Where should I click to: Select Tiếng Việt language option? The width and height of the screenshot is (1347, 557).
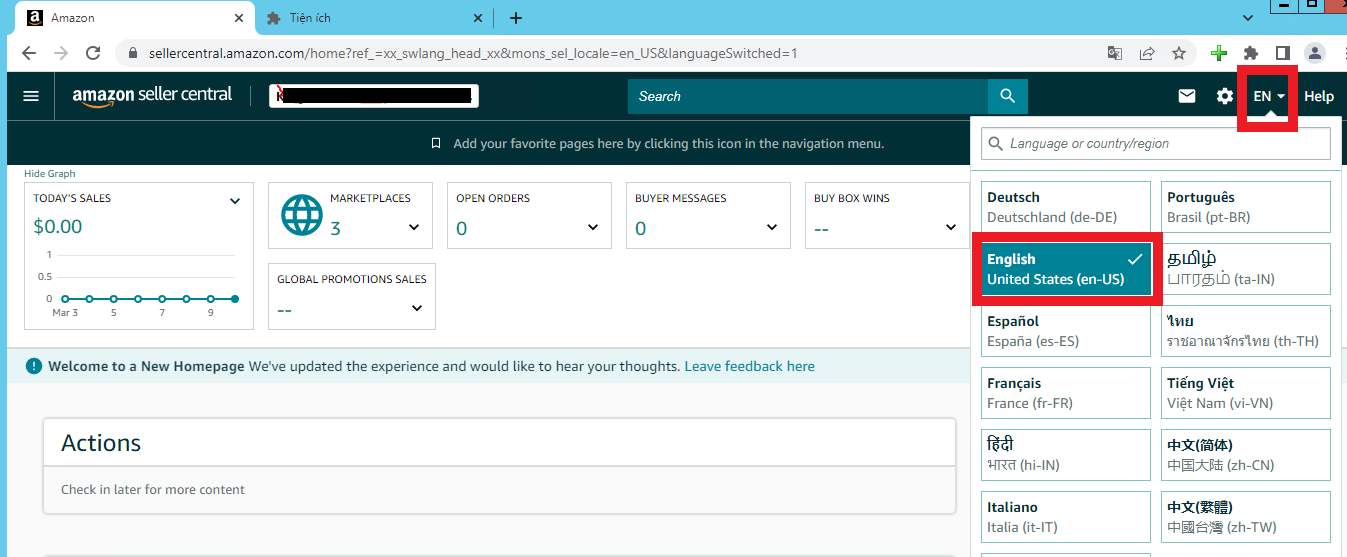1245,393
